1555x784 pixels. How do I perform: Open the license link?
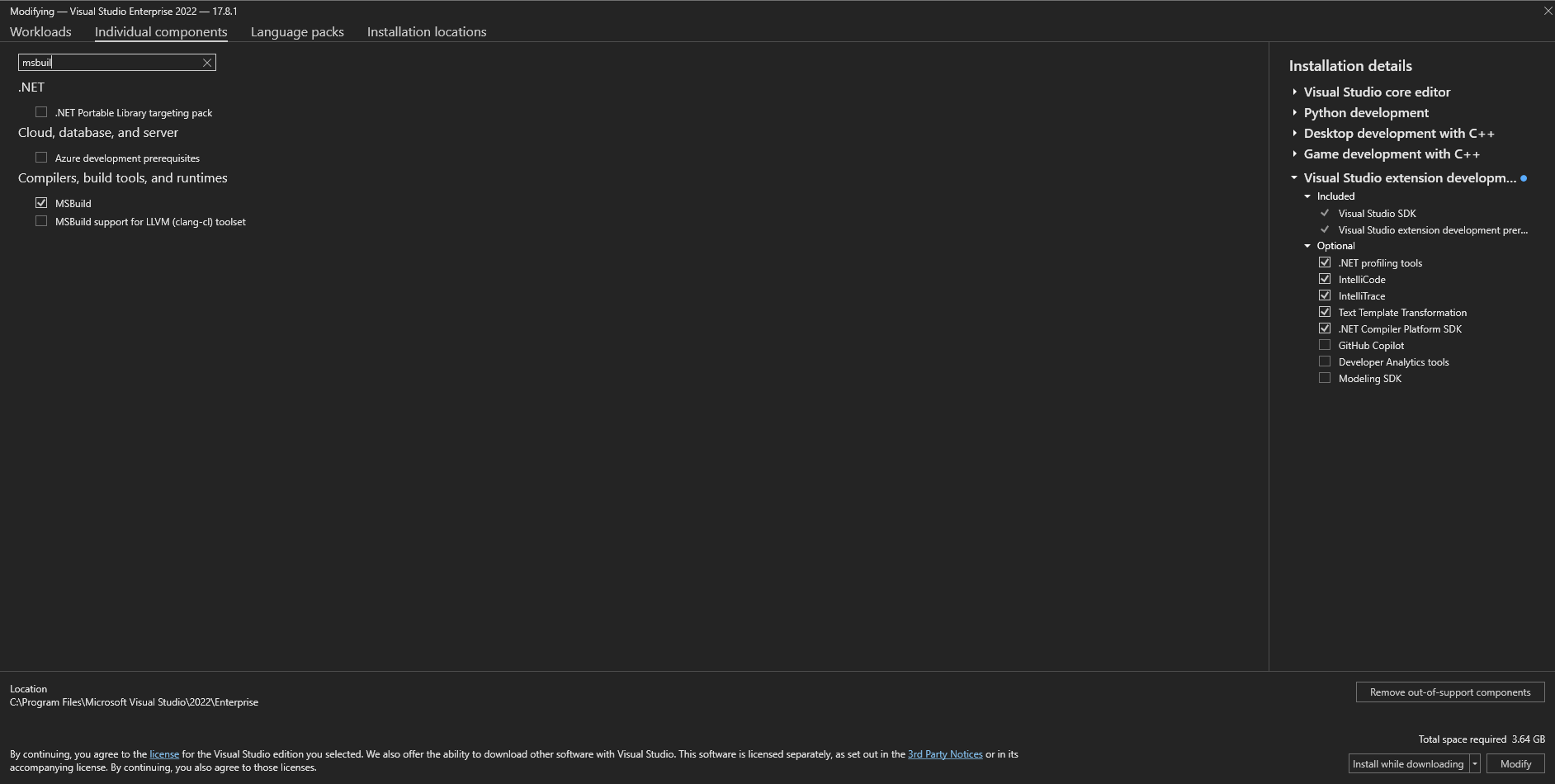coord(164,754)
